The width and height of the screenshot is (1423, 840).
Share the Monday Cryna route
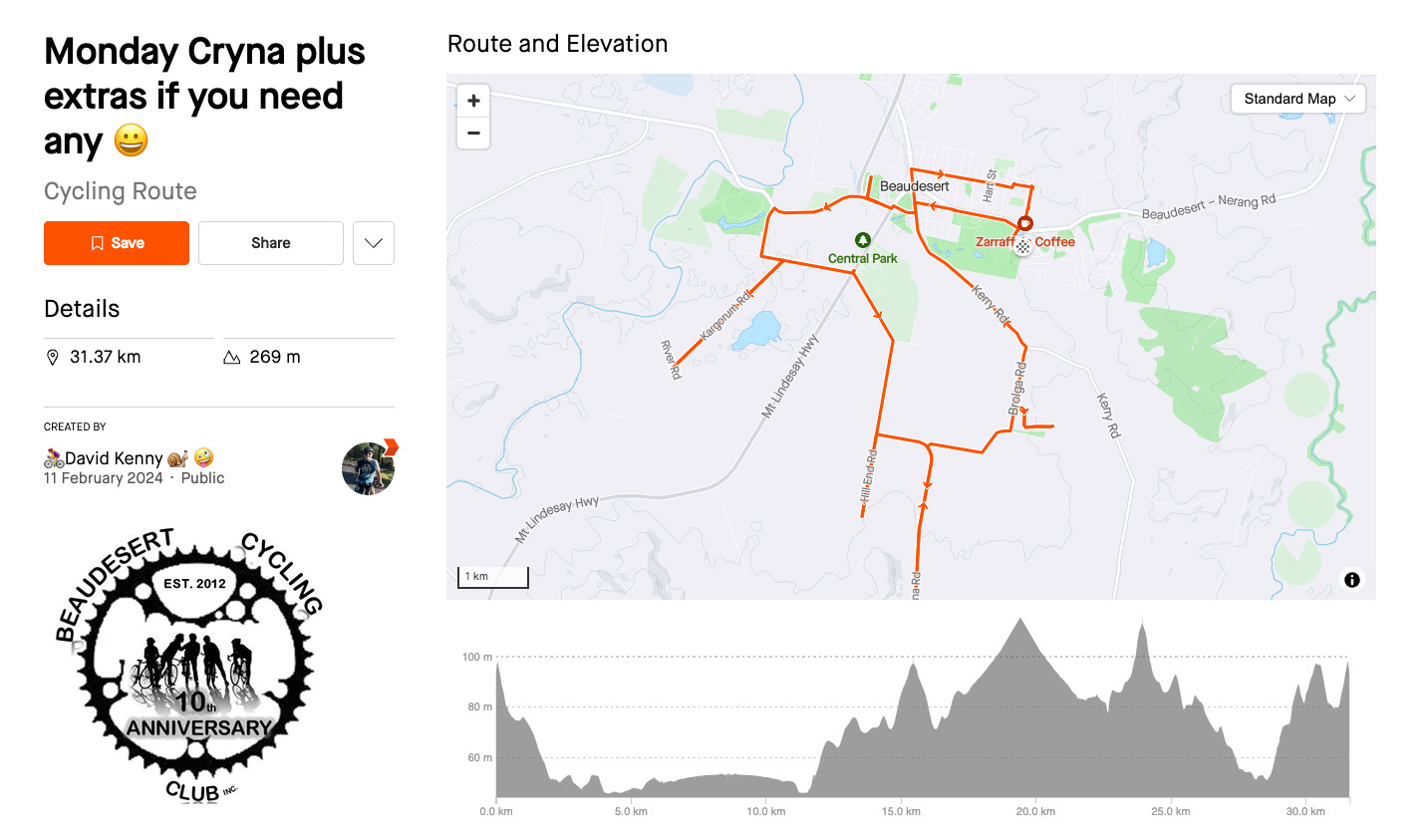point(271,243)
